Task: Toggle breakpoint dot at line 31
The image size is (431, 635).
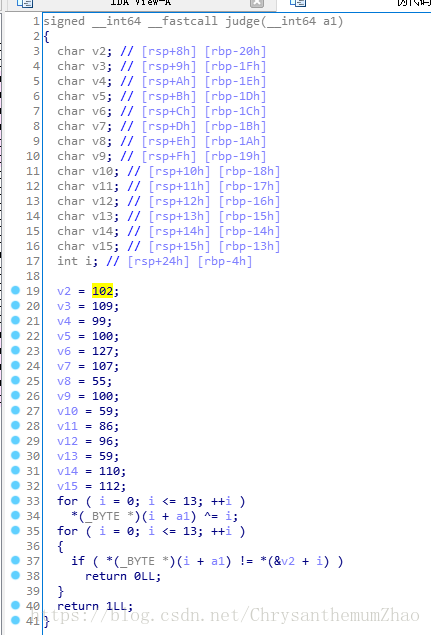Action: [x=15, y=470]
